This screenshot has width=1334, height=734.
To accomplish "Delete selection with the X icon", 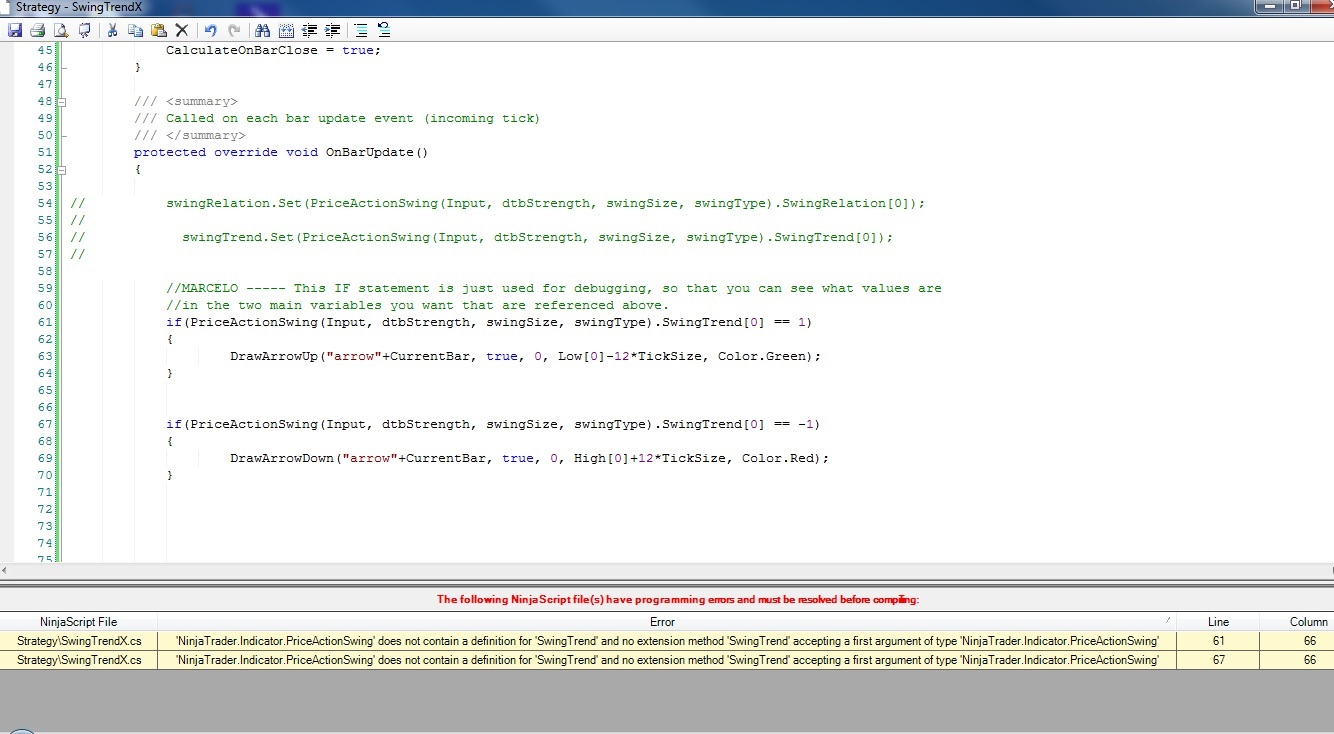I will (181, 31).
